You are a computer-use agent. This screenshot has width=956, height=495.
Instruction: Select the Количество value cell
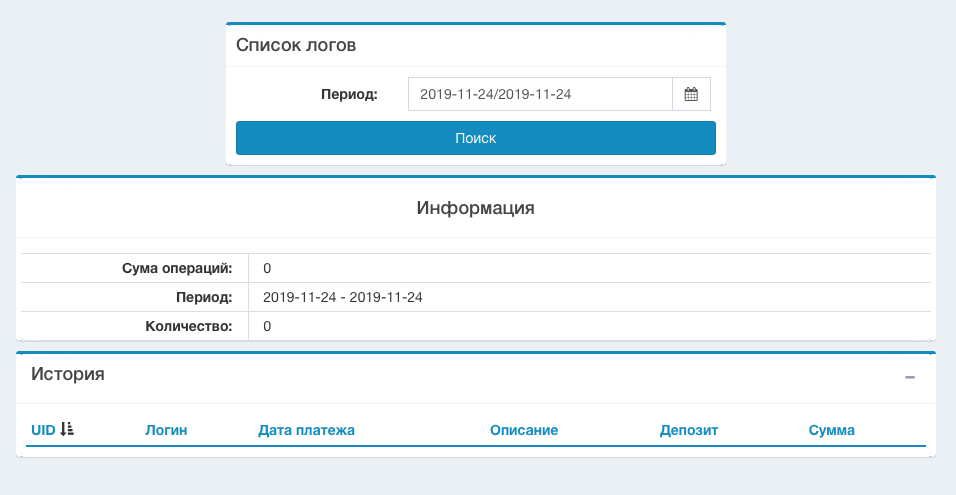267,326
